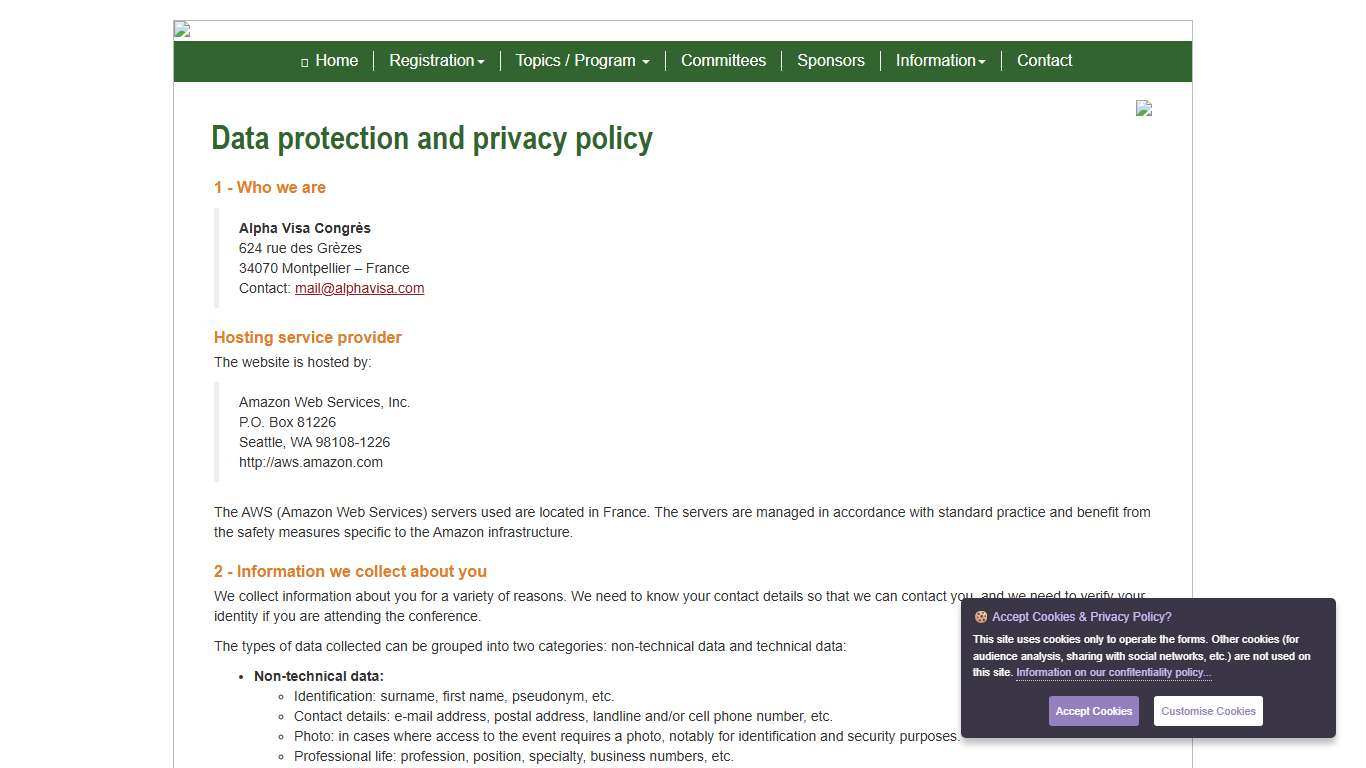Screen dimensions: 1366x768
Task: Click the "Hosting service provider" heading
Action: (308, 337)
